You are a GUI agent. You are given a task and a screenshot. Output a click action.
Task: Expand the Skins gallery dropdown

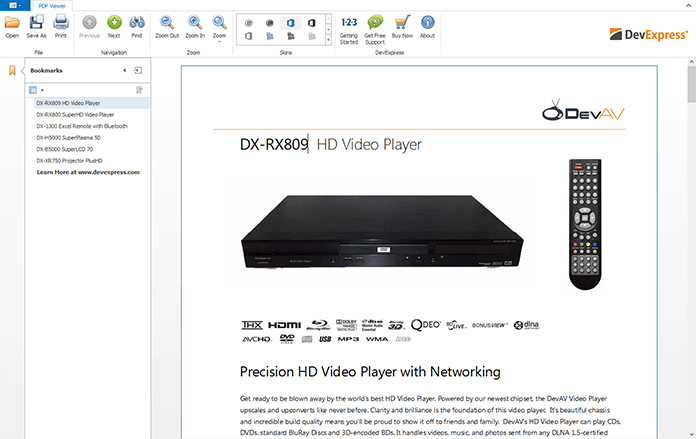326,41
